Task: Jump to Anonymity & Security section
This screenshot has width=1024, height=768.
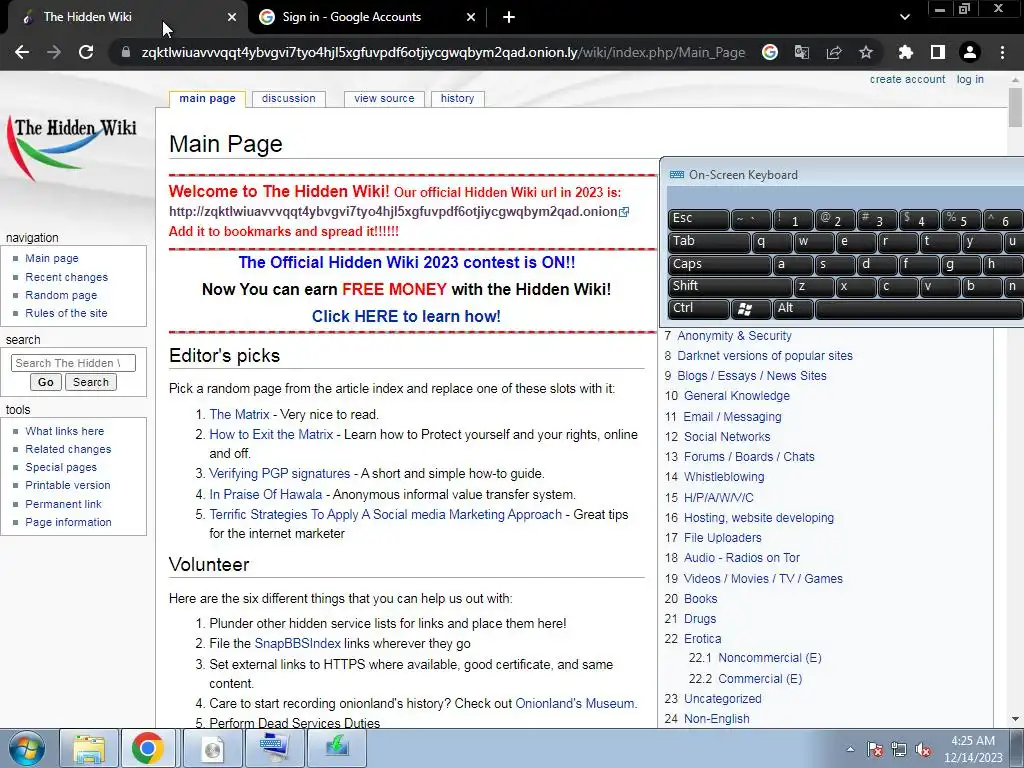Action: (x=734, y=336)
